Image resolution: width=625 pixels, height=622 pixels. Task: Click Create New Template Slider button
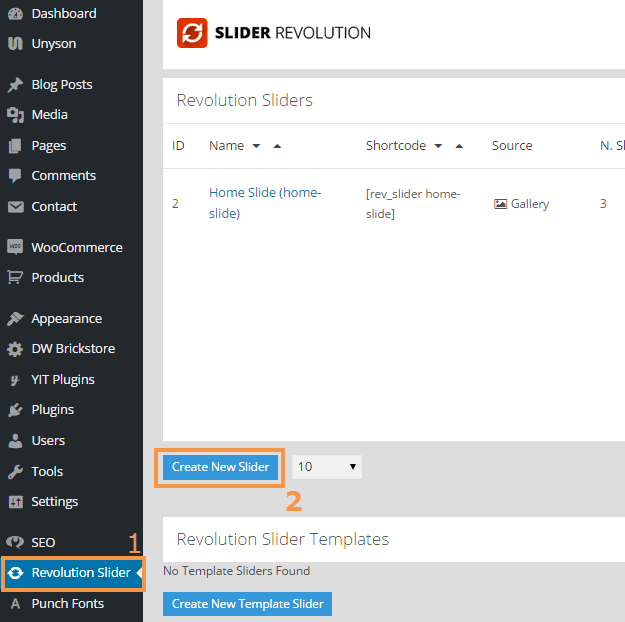tap(247, 604)
